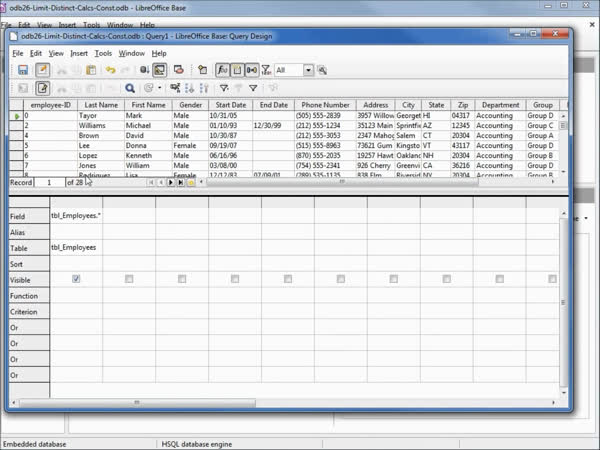600x450 pixels.
Task: Click the record number input field
Action: pos(49,183)
